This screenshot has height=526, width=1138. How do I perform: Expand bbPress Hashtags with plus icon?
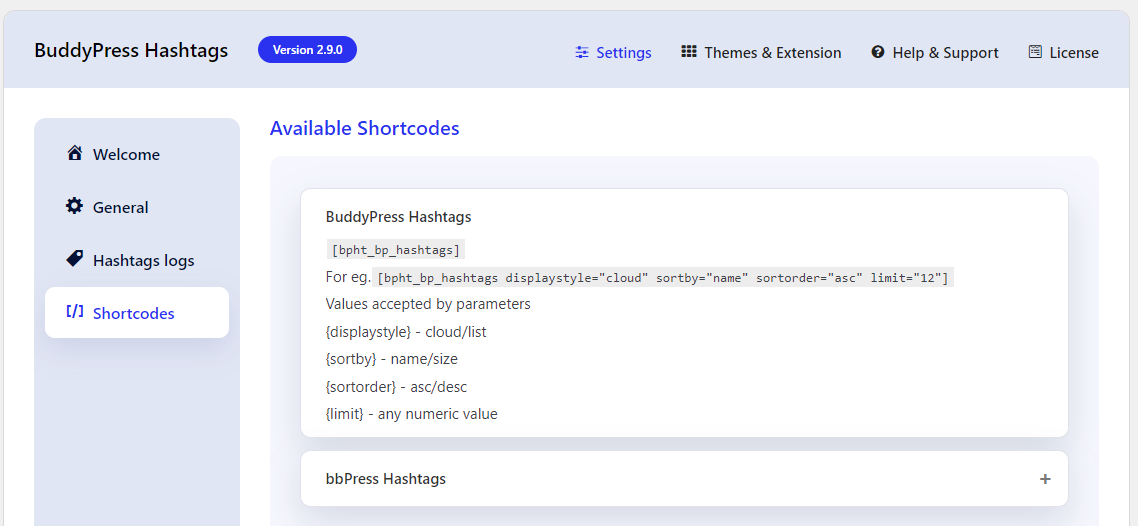point(1045,479)
